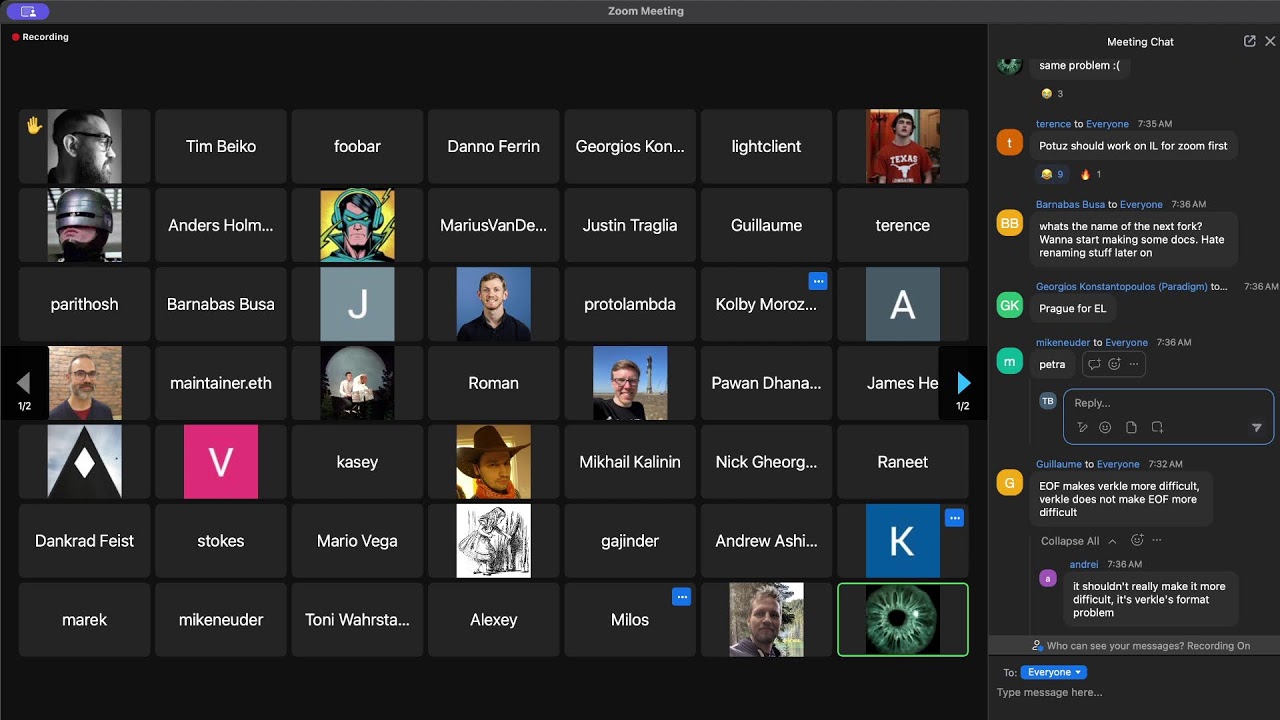Click andrei sender name in thread
Image resolution: width=1280 pixels, height=720 pixels.
click(1084, 564)
